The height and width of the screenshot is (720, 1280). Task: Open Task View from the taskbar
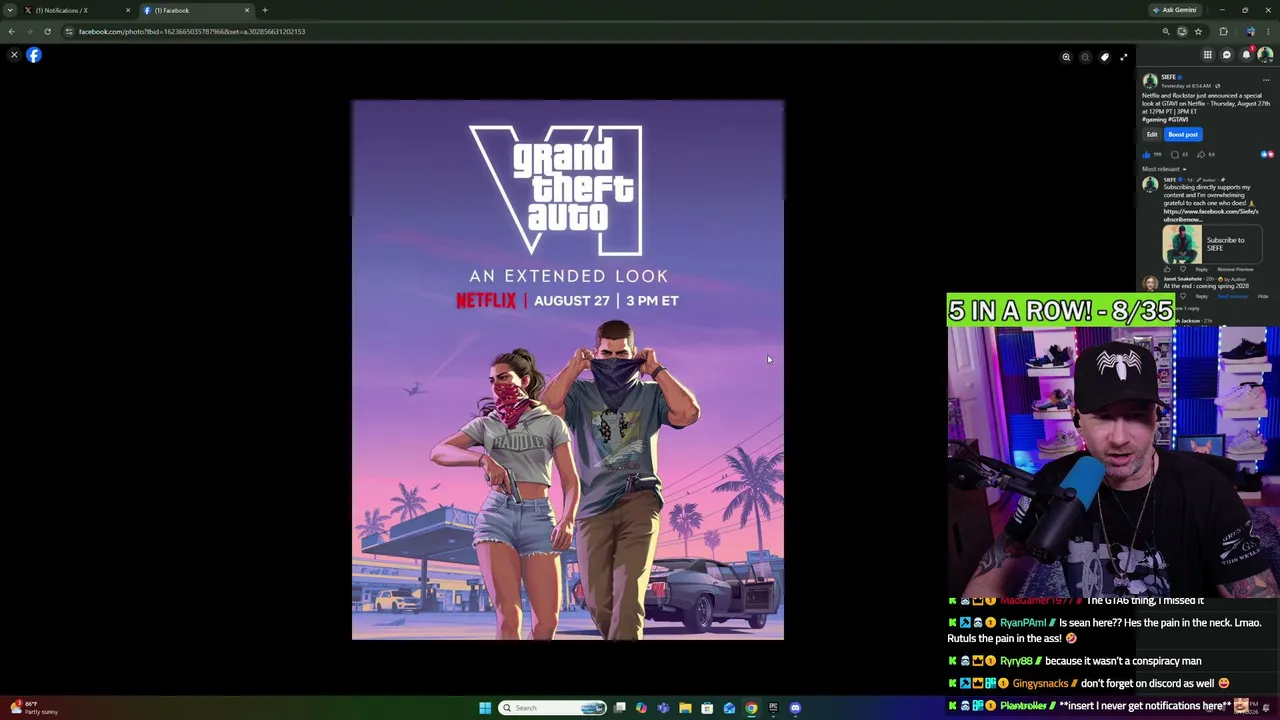pyautogui.click(x=620, y=708)
